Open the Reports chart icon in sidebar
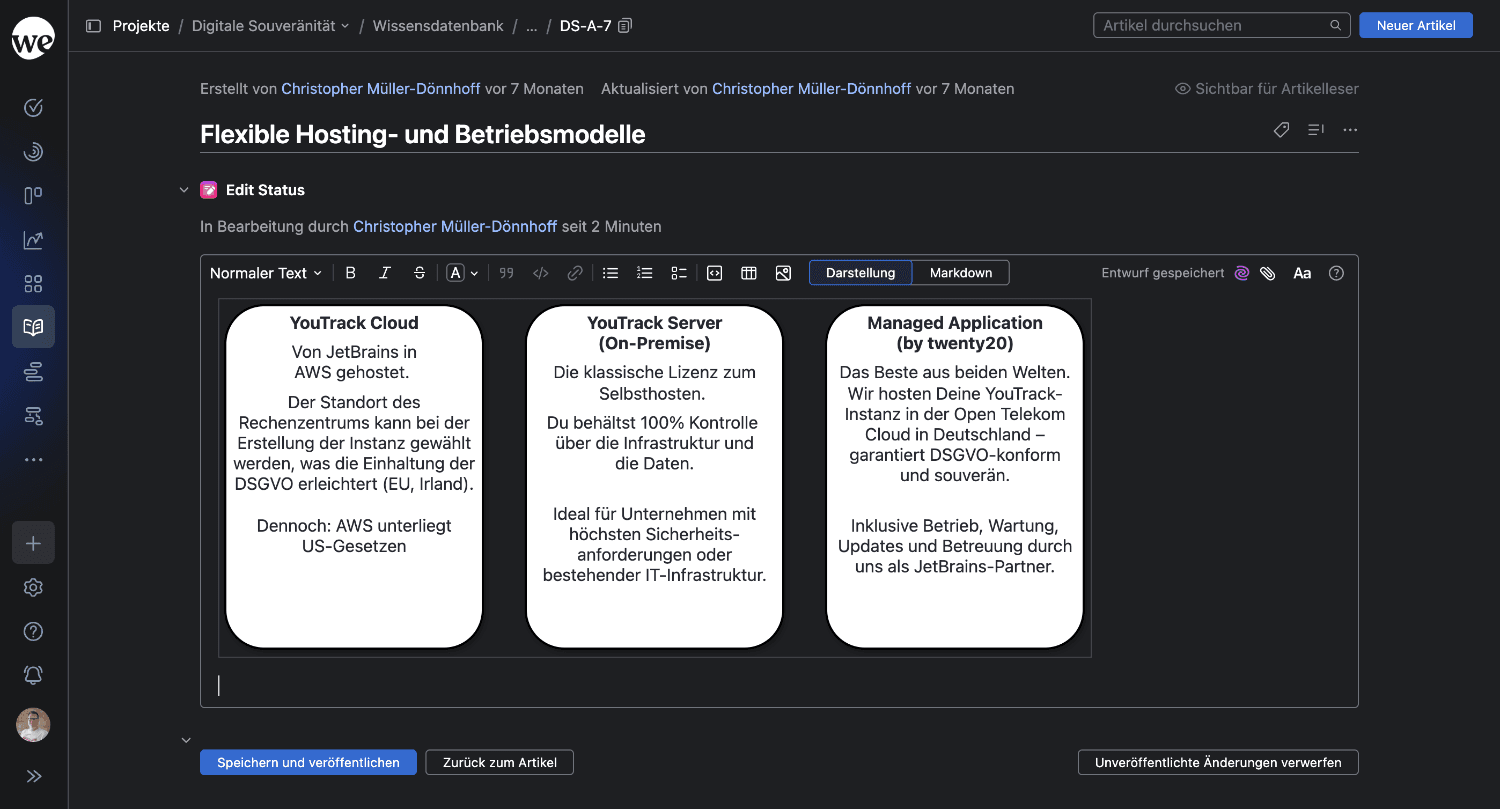 tap(33, 239)
